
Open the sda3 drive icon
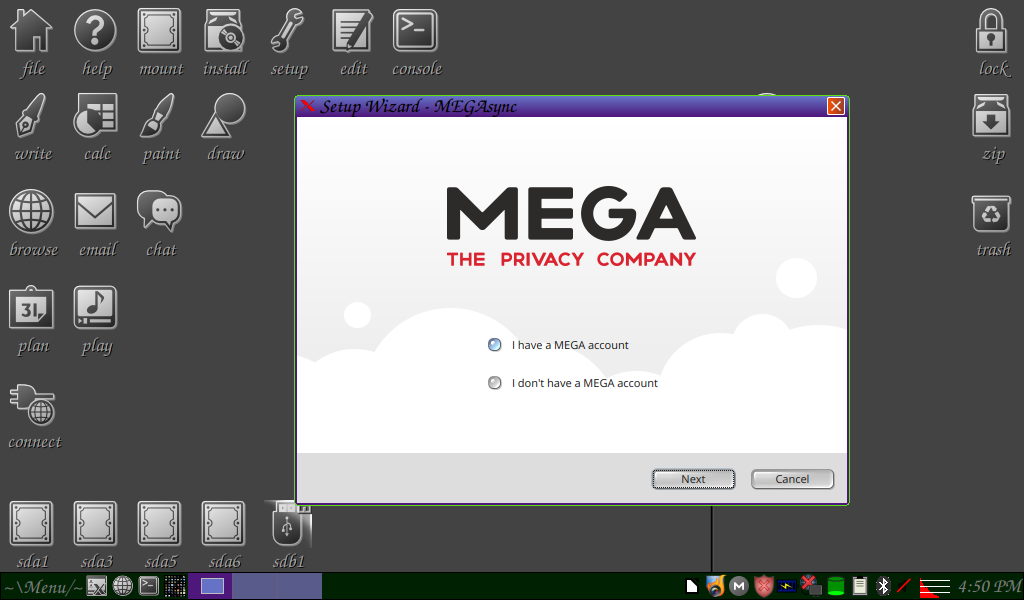tap(96, 535)
